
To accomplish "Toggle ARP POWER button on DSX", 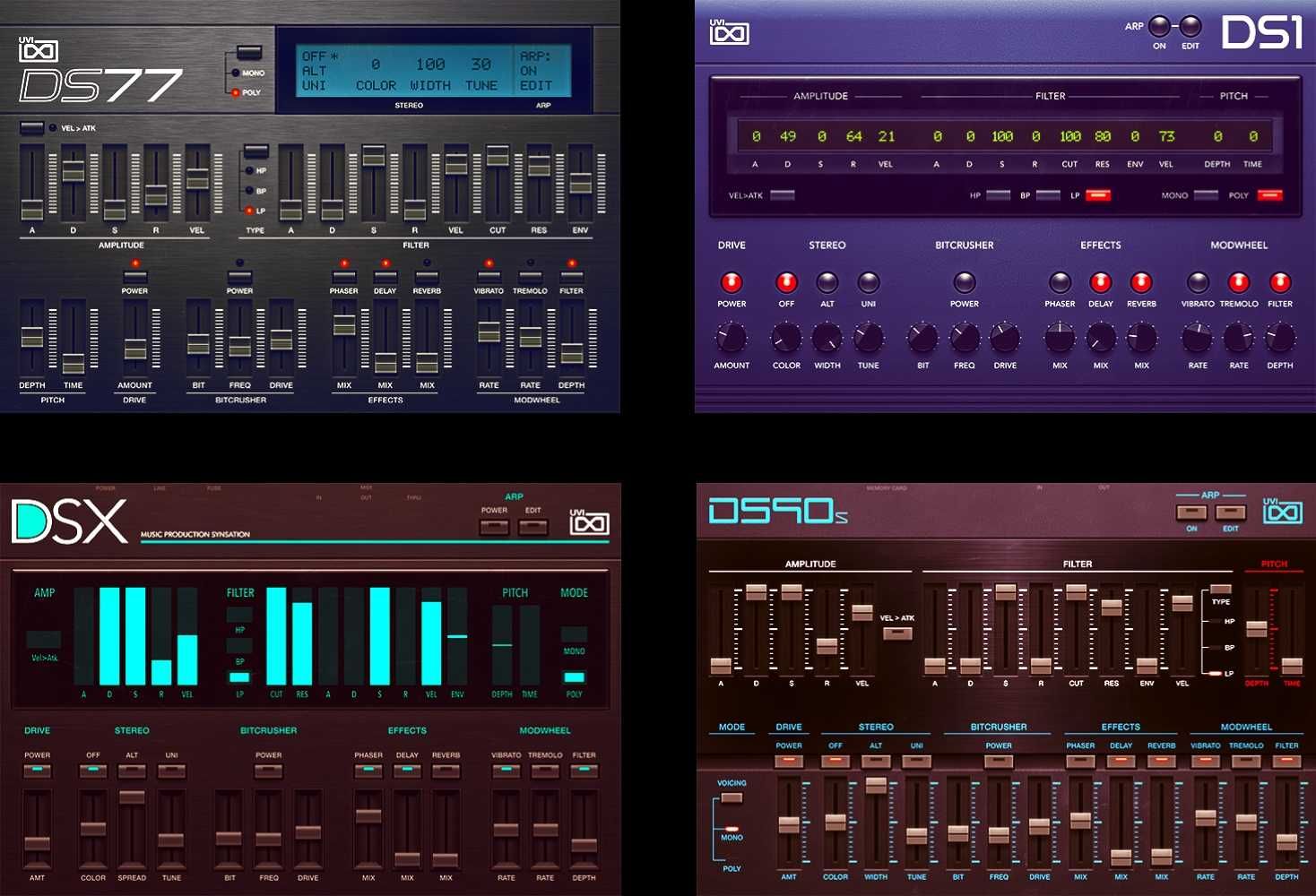I will point(494,526).
